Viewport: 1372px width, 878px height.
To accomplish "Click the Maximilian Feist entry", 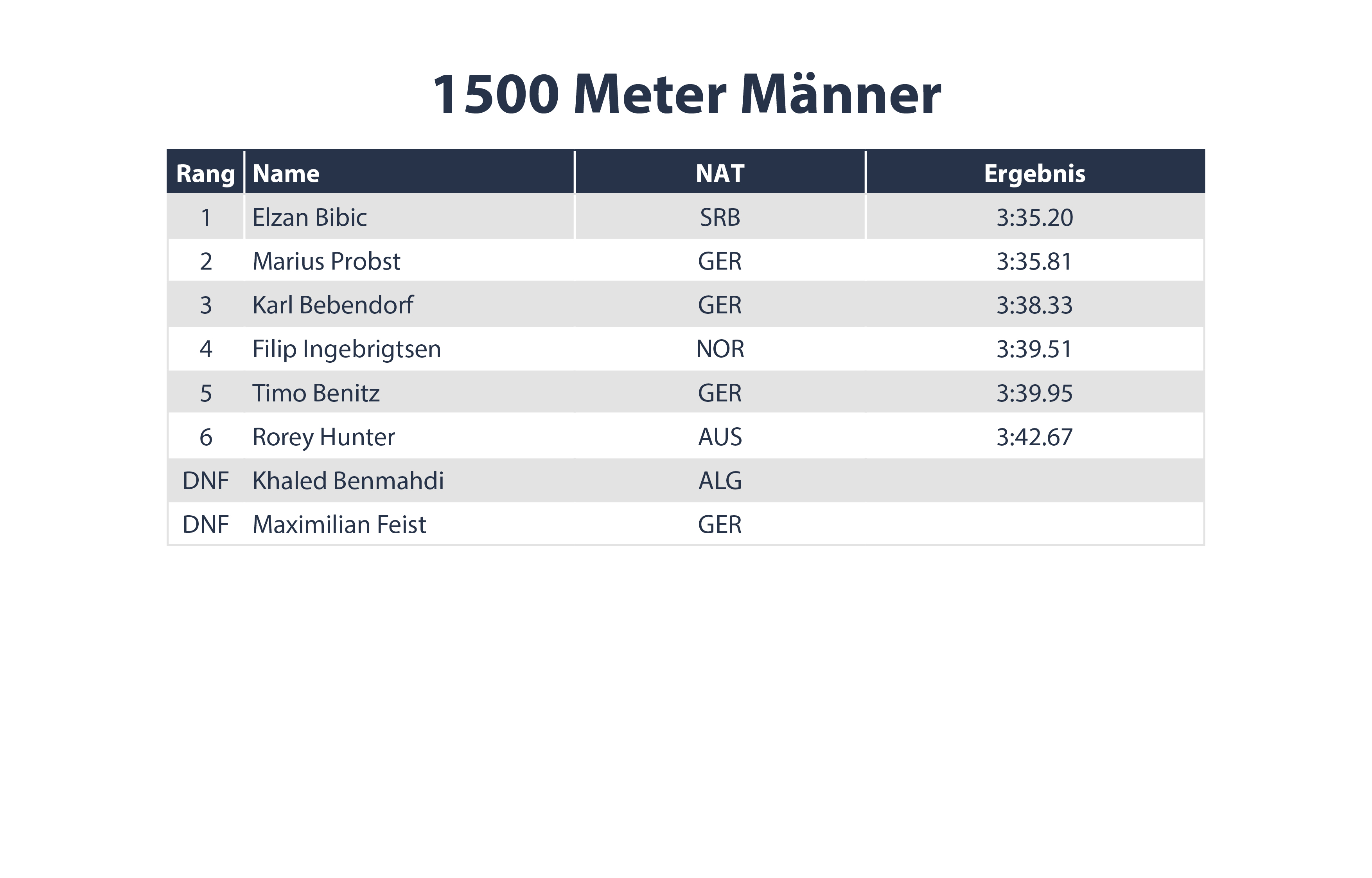I will coord(339,525).
